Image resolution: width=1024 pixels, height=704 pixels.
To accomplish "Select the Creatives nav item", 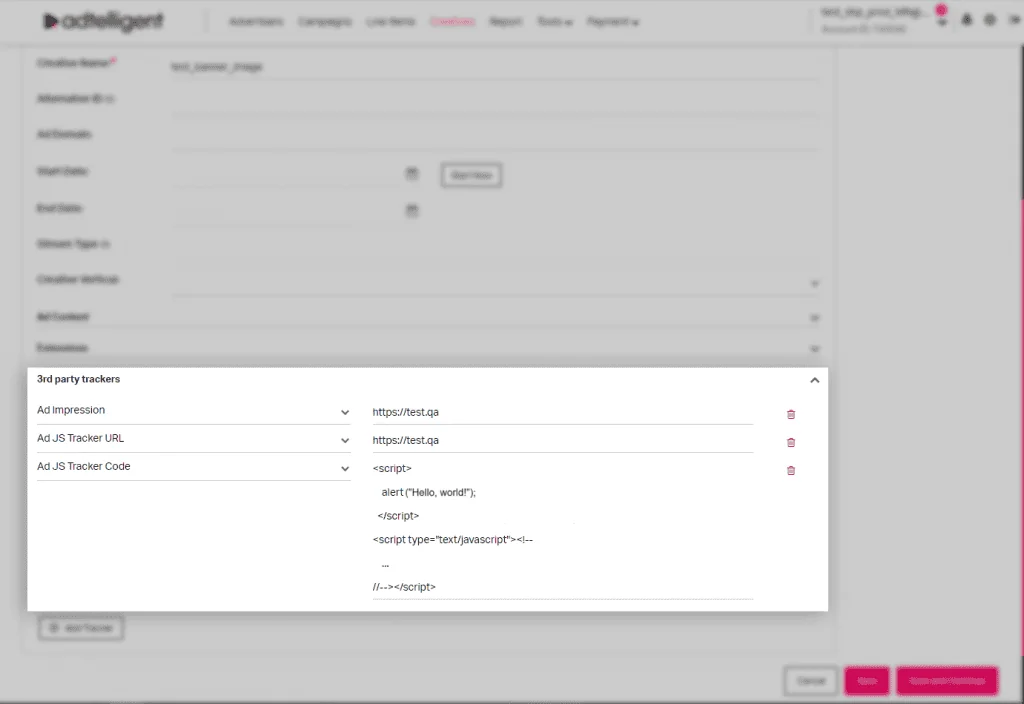I will tap(452, 22).
